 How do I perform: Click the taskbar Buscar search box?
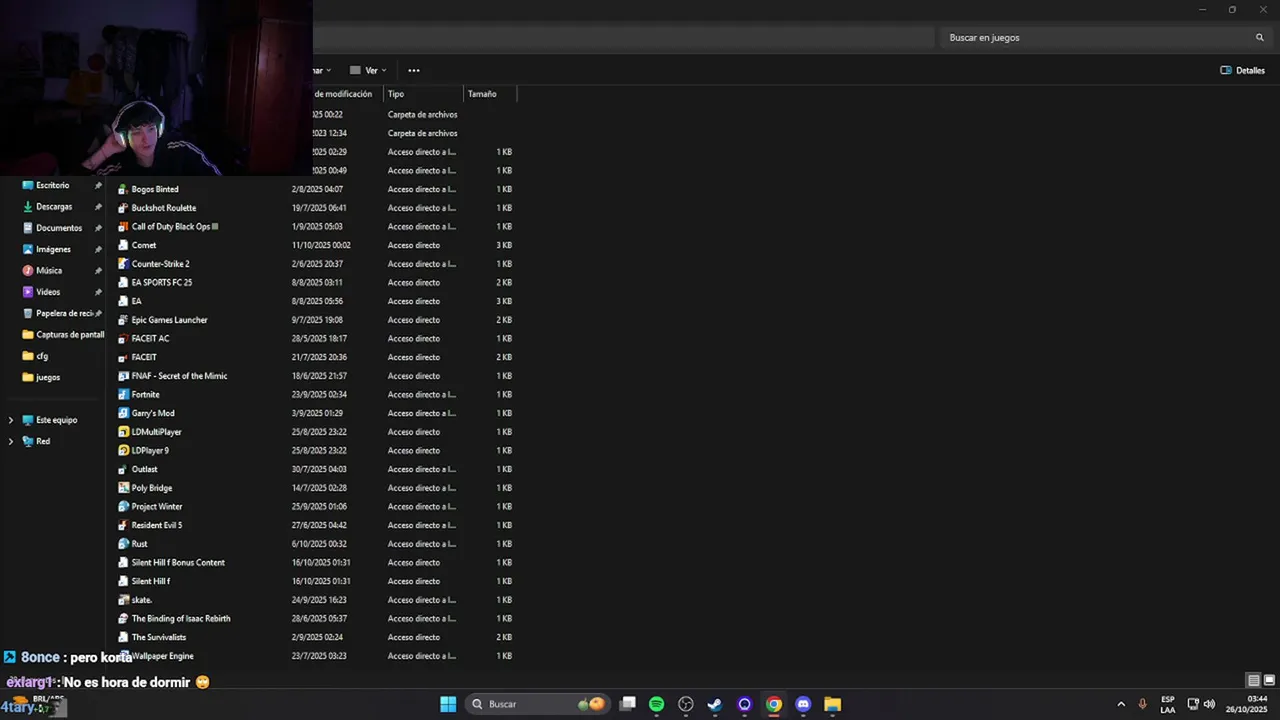click(537, 704)
